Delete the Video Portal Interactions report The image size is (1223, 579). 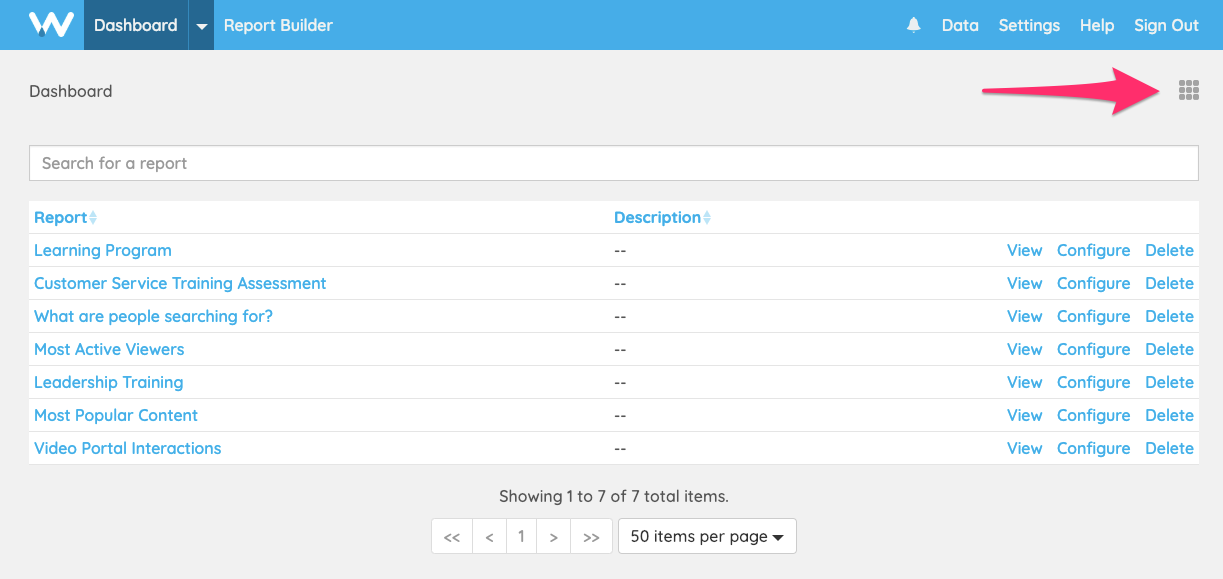(1169, 448)
